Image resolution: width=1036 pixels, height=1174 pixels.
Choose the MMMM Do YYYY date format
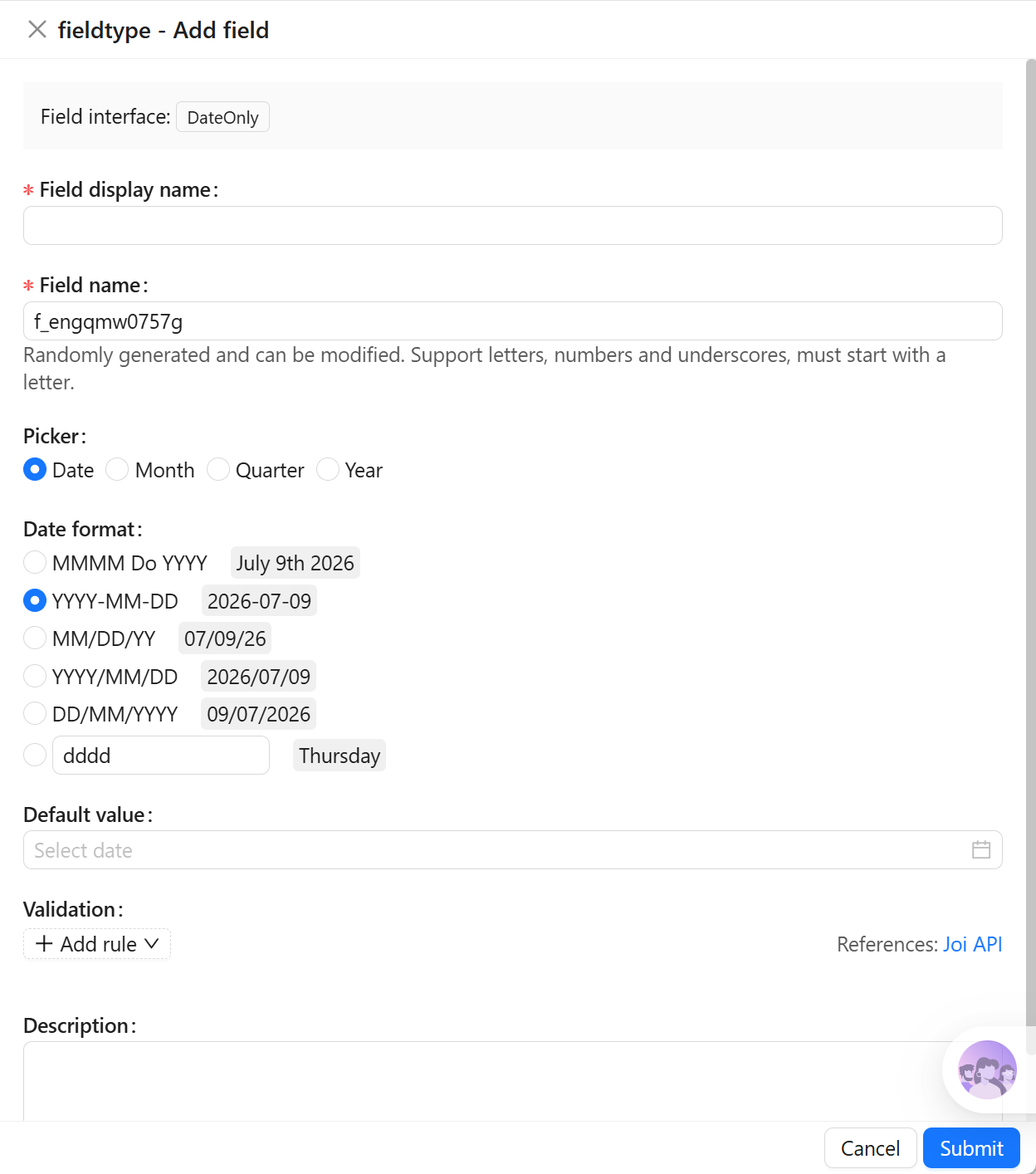tap(35, 563)
